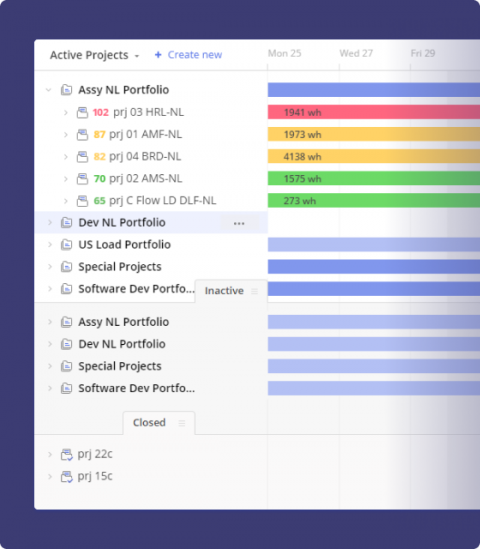Click the closed project icon for prj 22c
The image size is (480, 549).
click(x=67, y=454)
